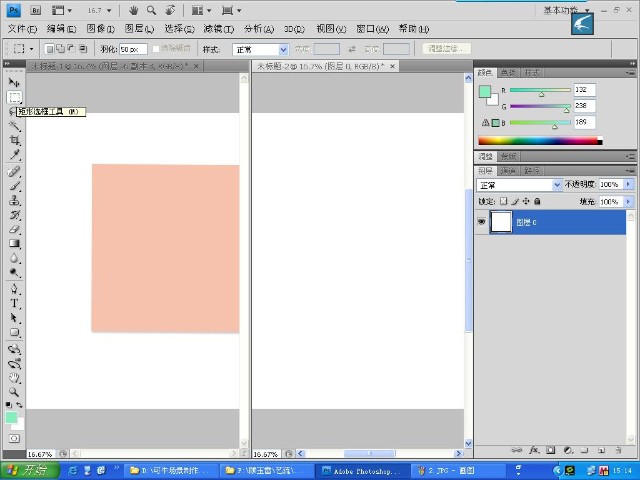Toggle visibility eye of 图层 0

[482, 222]
